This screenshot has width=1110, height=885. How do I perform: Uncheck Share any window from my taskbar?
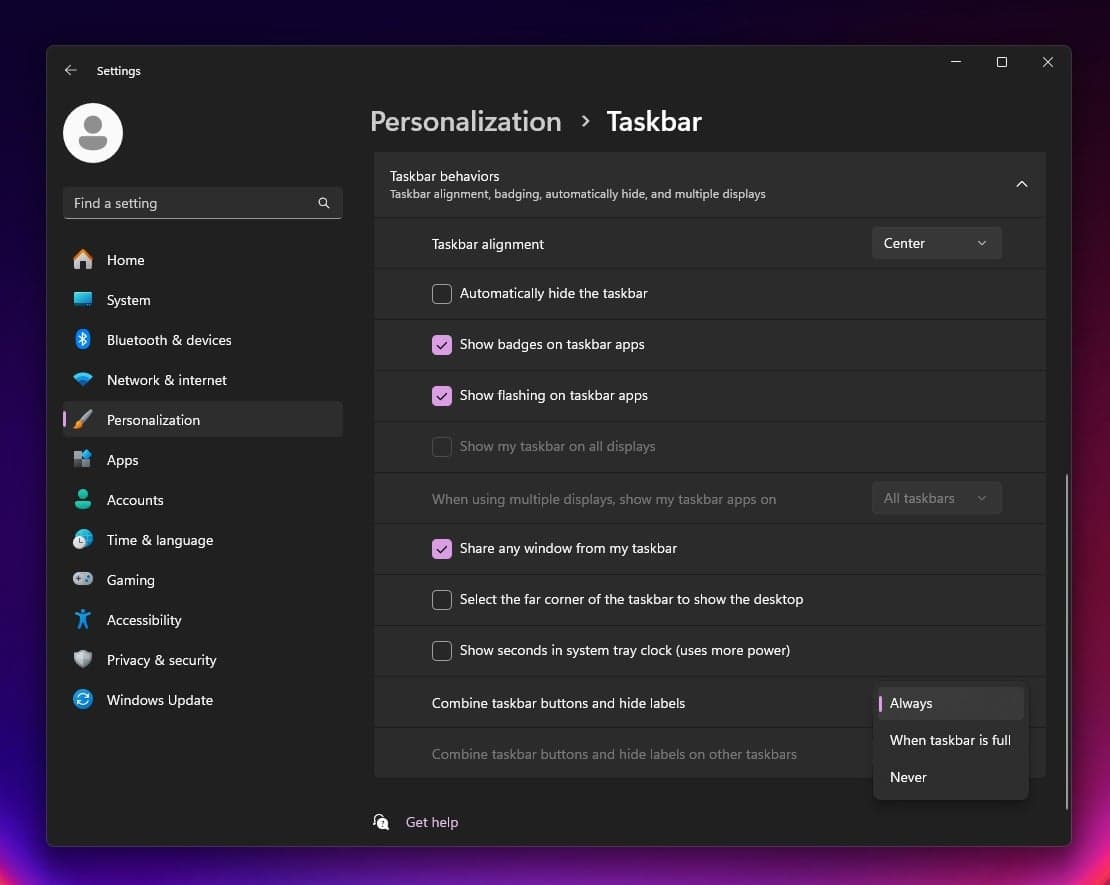pos(441,549)
